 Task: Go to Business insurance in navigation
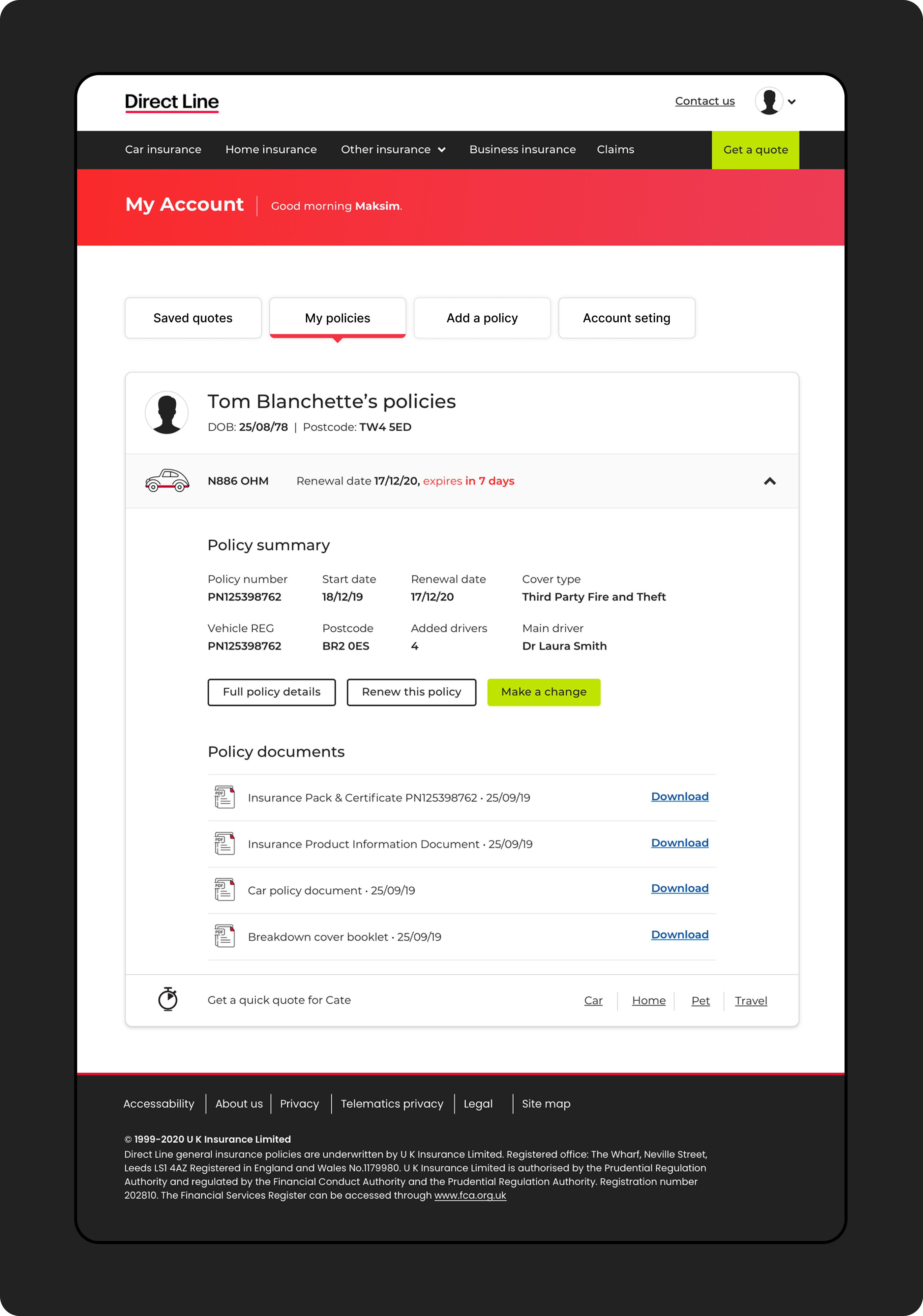click(522, 149)
